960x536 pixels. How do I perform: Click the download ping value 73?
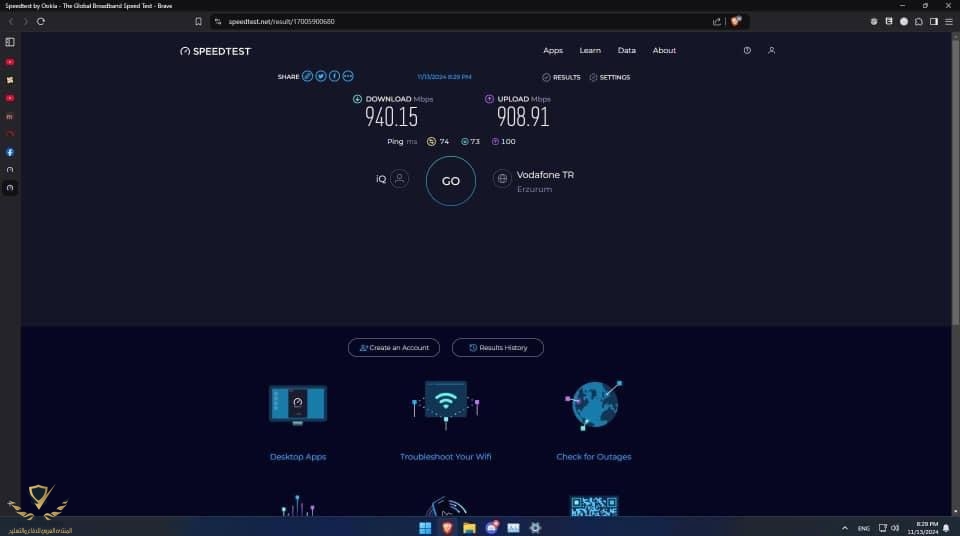[475, 142]
